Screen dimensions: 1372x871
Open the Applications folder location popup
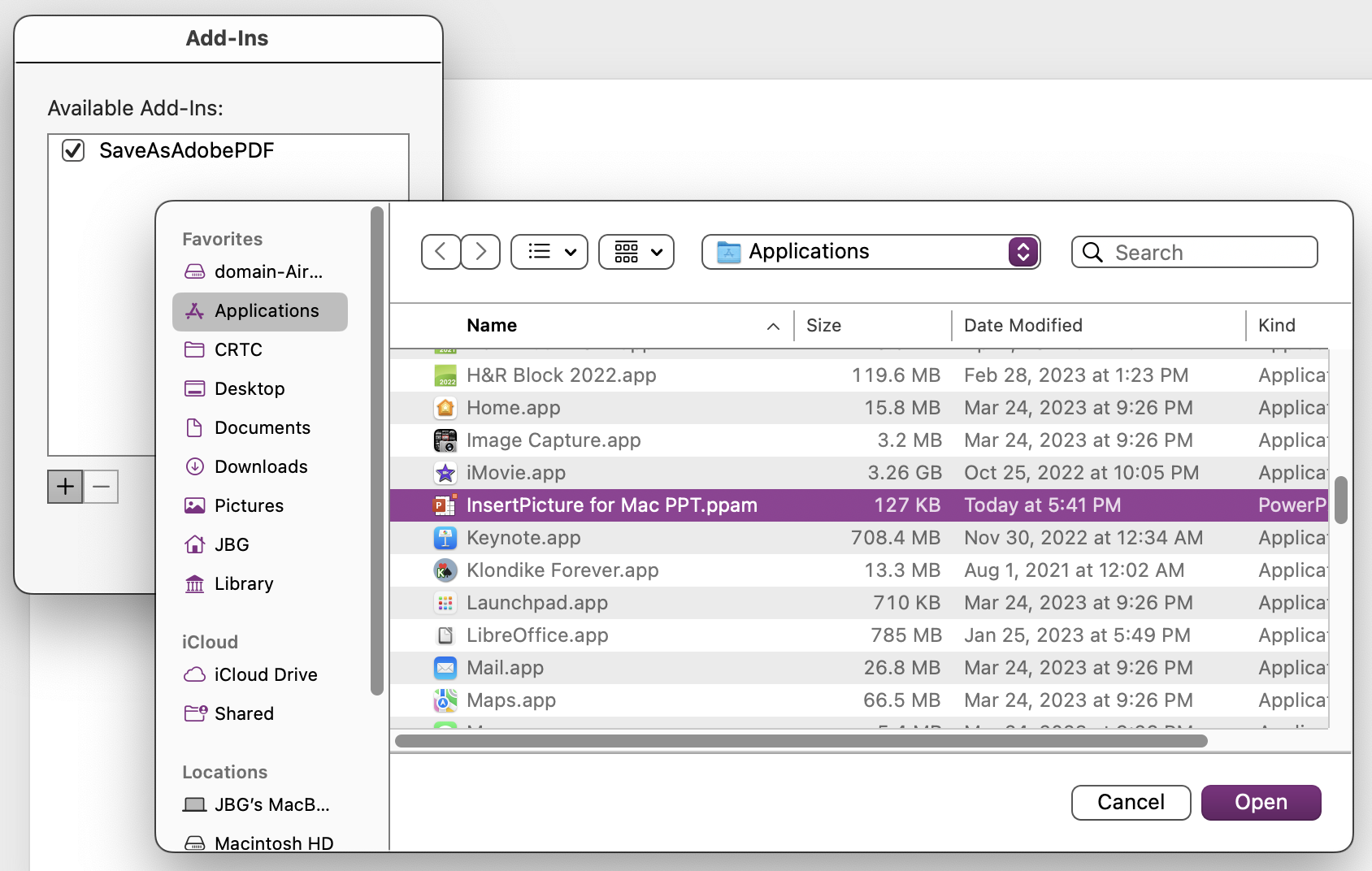click(x=871, y=252)
